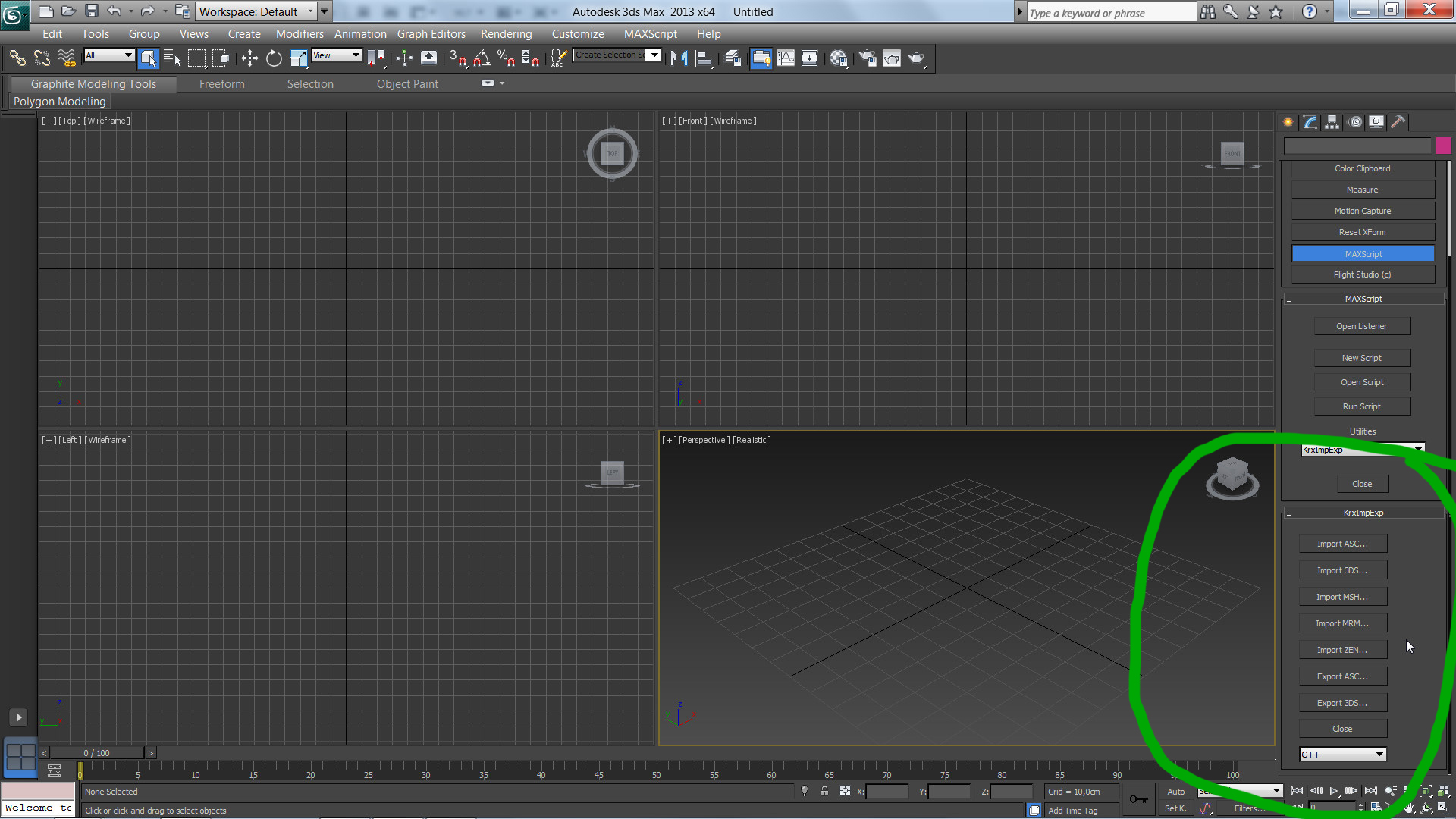Open the Modify command panel tab
Screen dimensions: 1456x819
pyautogui.click(x=1310, y=121)
